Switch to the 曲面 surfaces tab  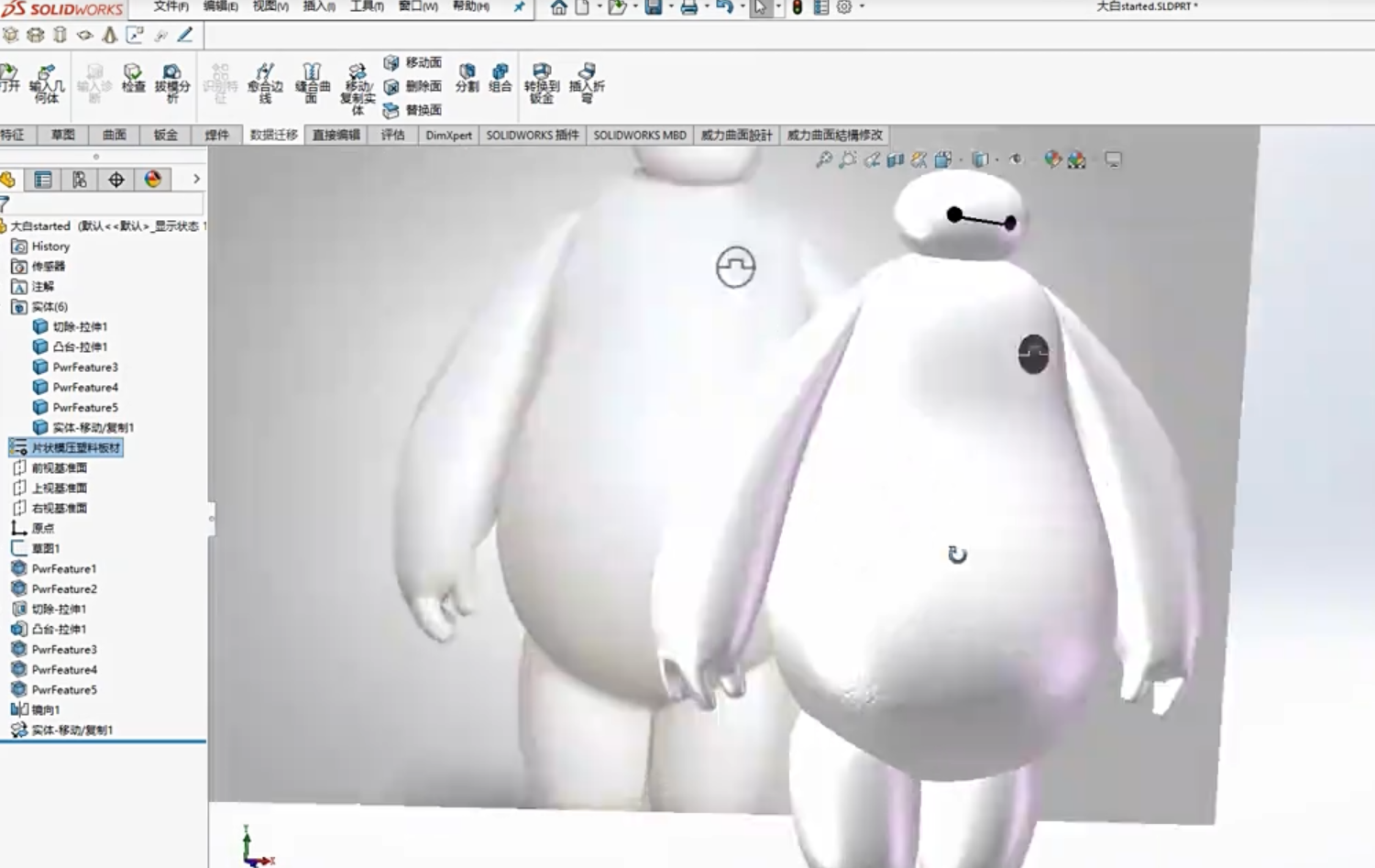tap(115, 135)
